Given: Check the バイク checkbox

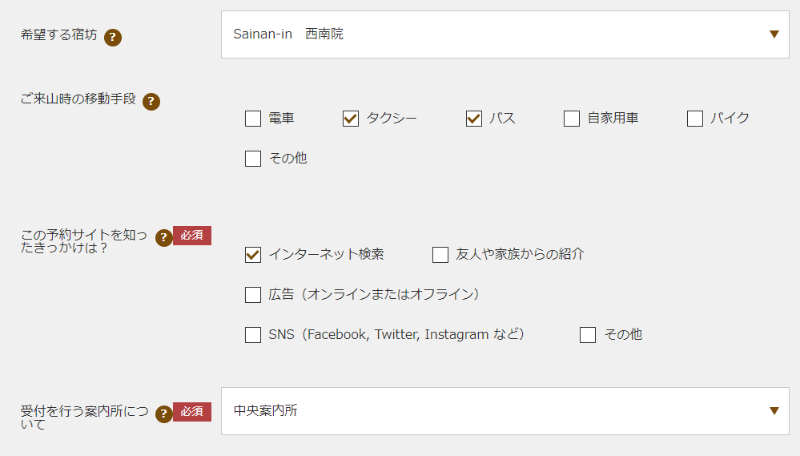Looking at the screenshot, I should (x=695, y=119).
